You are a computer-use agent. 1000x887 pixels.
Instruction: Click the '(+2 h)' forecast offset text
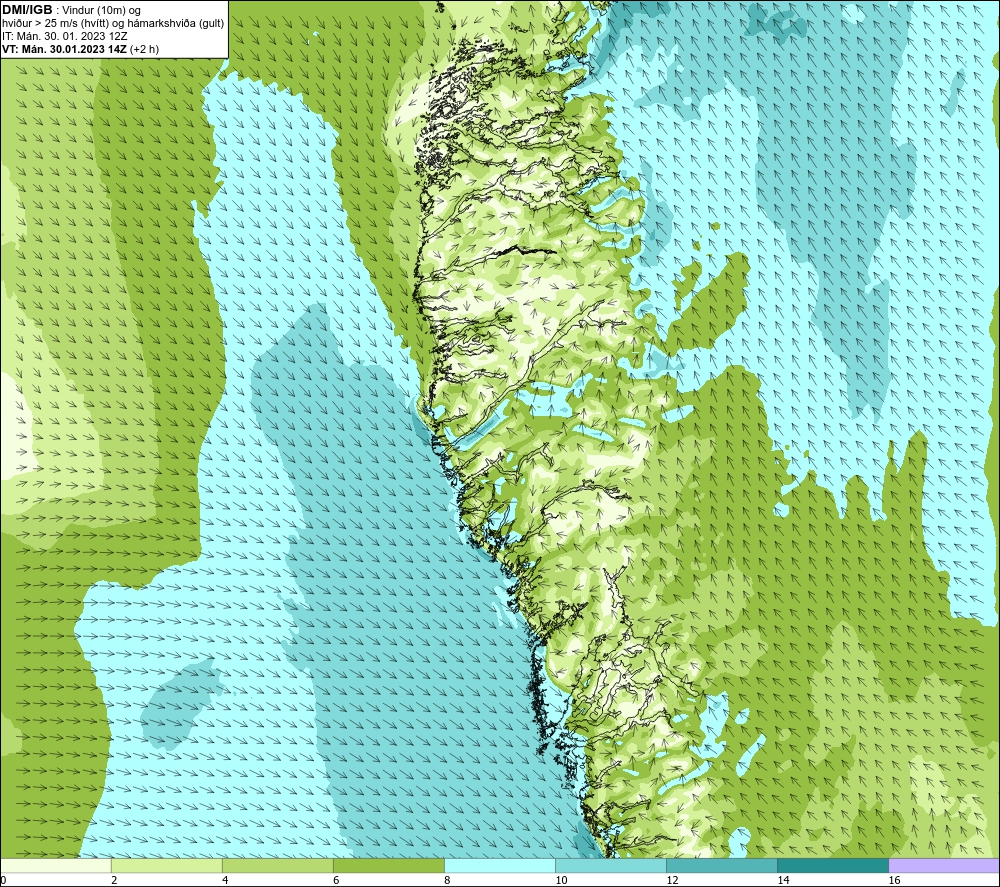point(144,48)
